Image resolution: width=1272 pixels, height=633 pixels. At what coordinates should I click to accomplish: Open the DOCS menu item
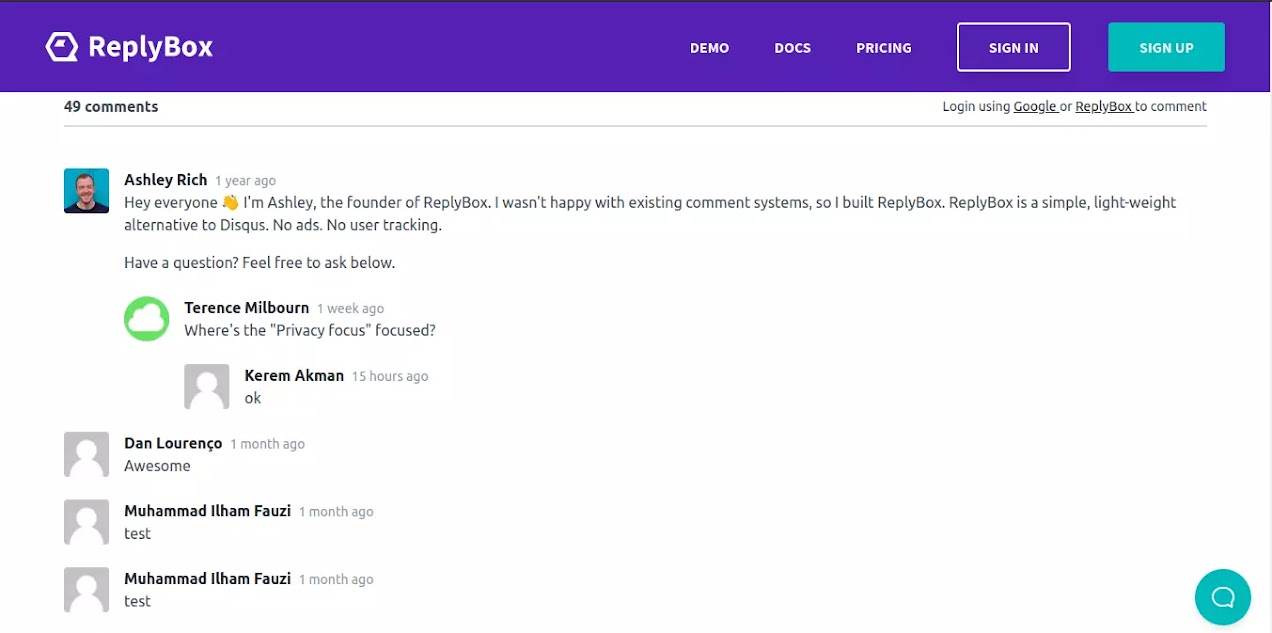click(x=792, y=48)
